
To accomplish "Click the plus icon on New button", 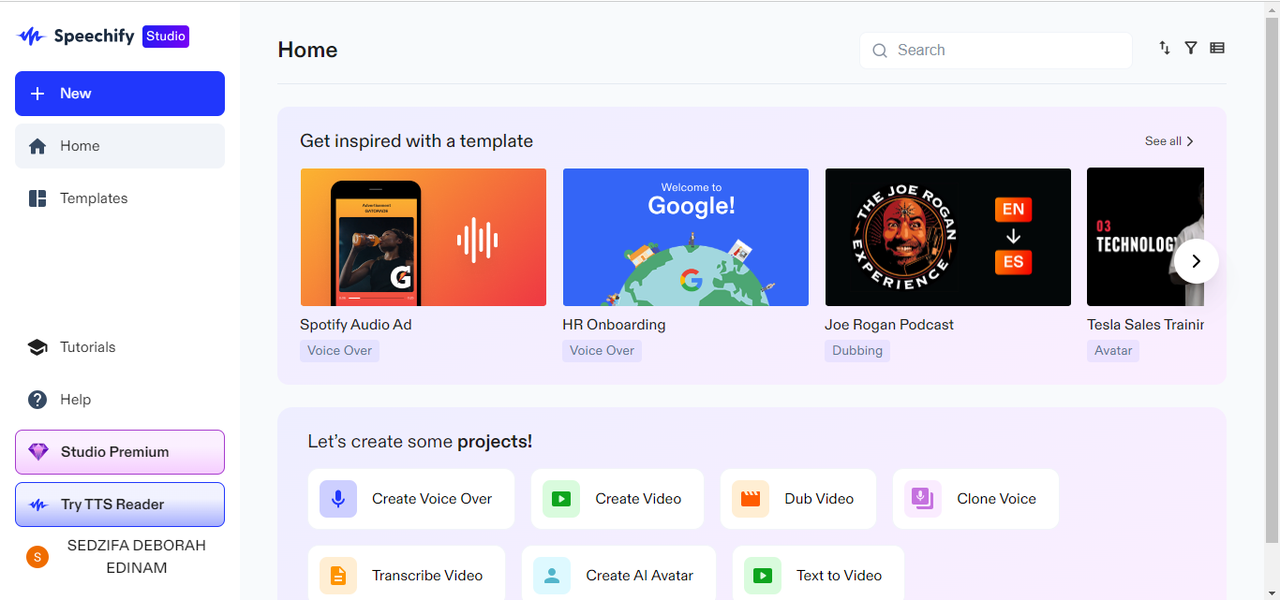I will click(37, 93).
